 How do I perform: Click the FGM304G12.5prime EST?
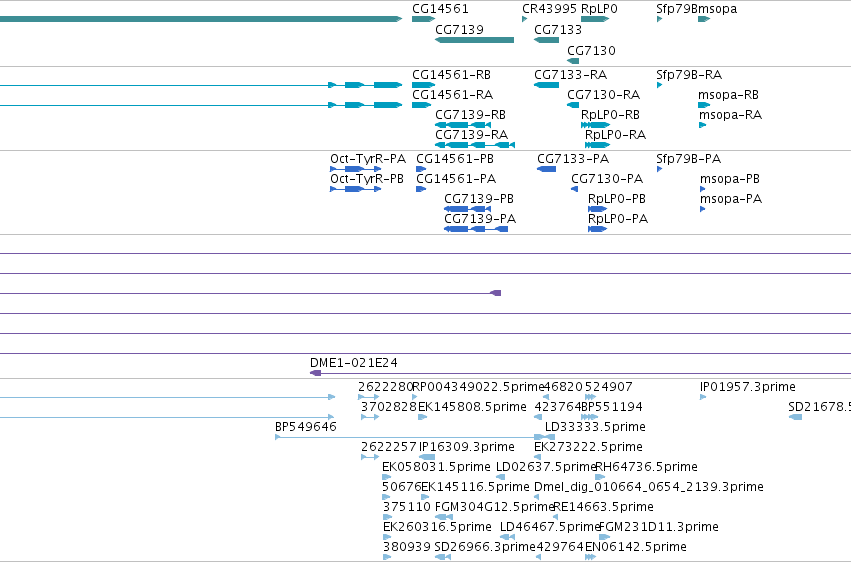pos(444,517)
